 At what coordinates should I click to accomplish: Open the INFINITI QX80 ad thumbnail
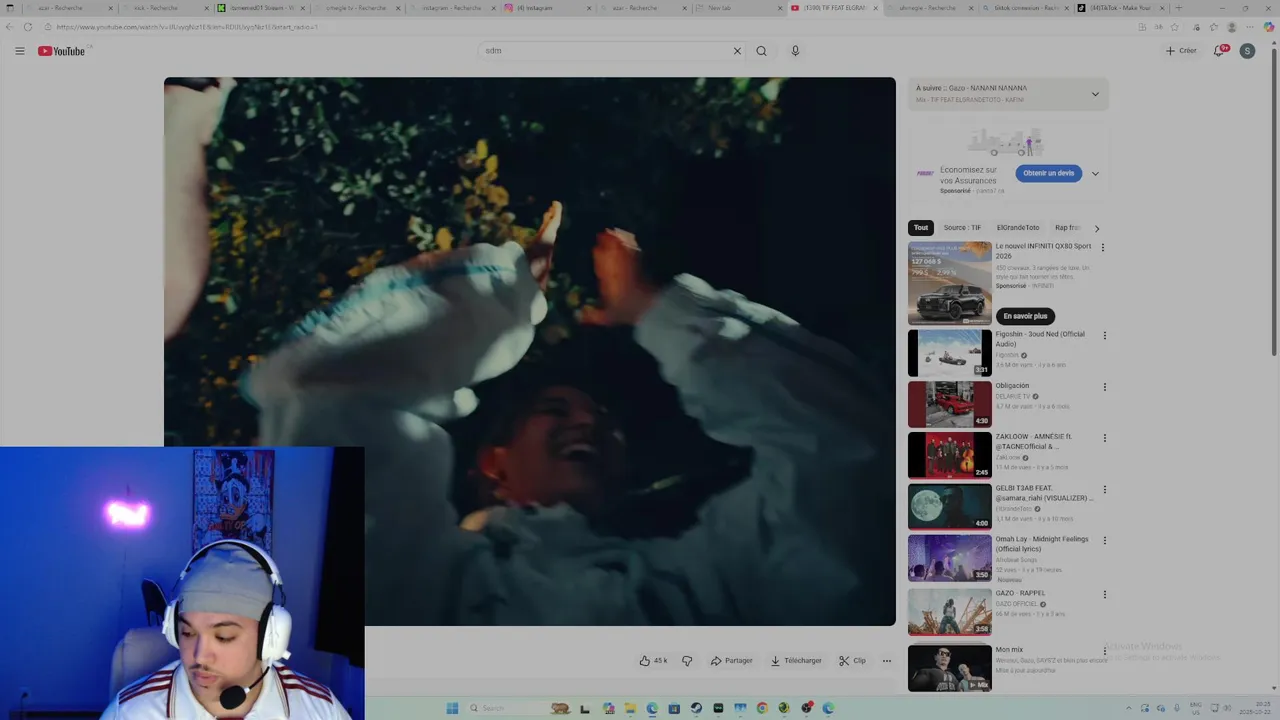950,283
